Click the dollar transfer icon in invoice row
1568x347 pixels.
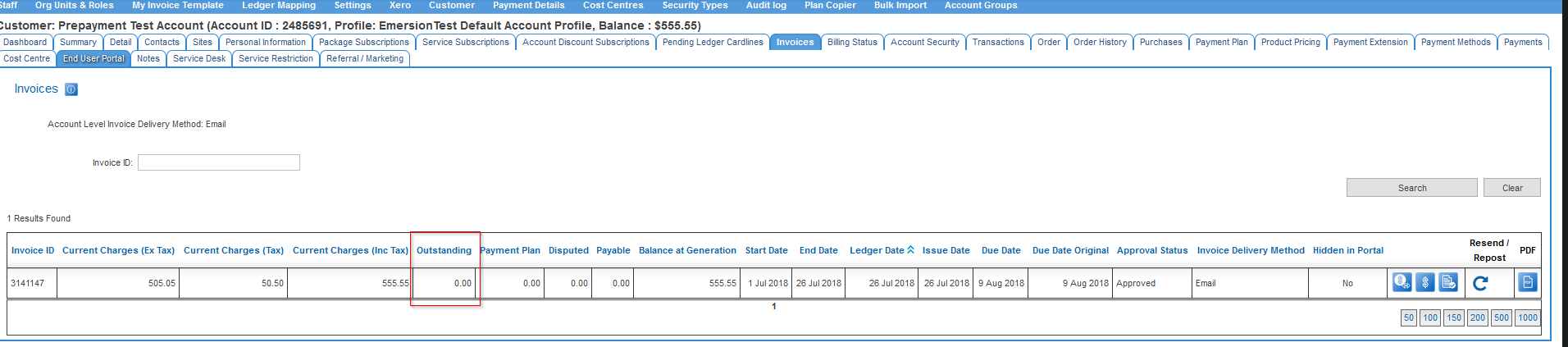click(1402, 283)
